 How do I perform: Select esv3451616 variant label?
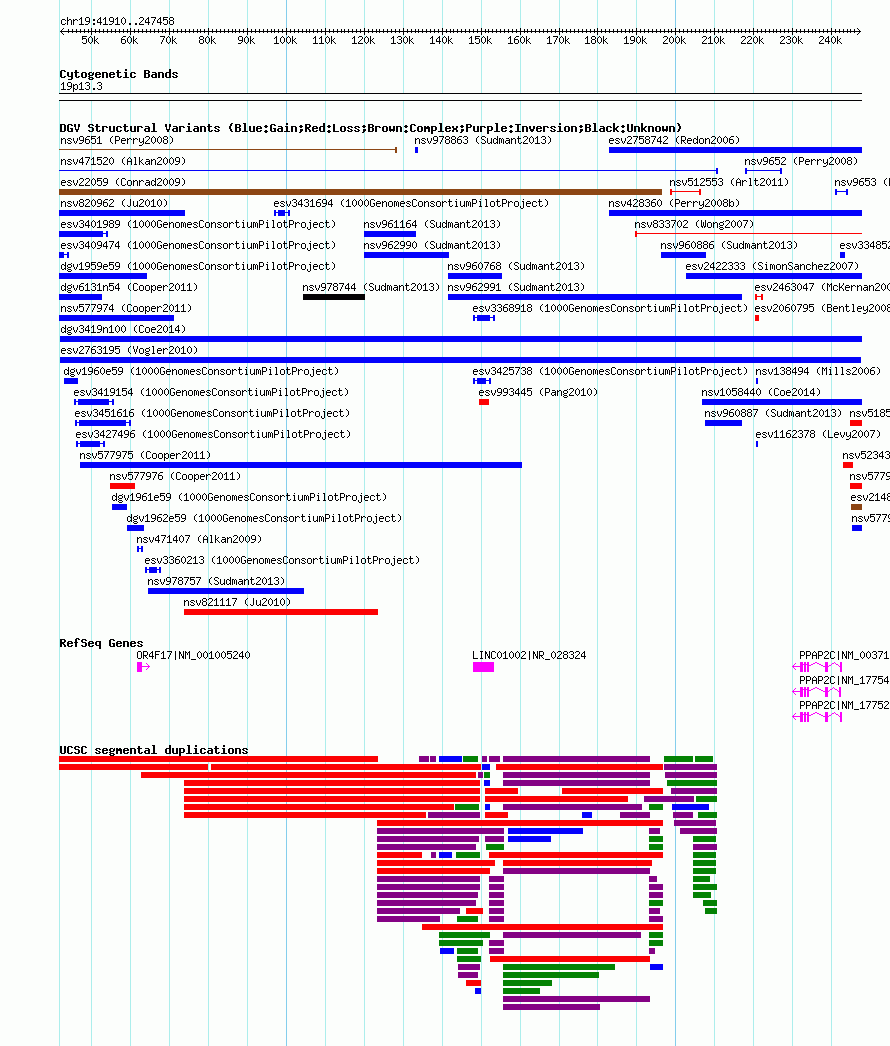pos(212,414)
